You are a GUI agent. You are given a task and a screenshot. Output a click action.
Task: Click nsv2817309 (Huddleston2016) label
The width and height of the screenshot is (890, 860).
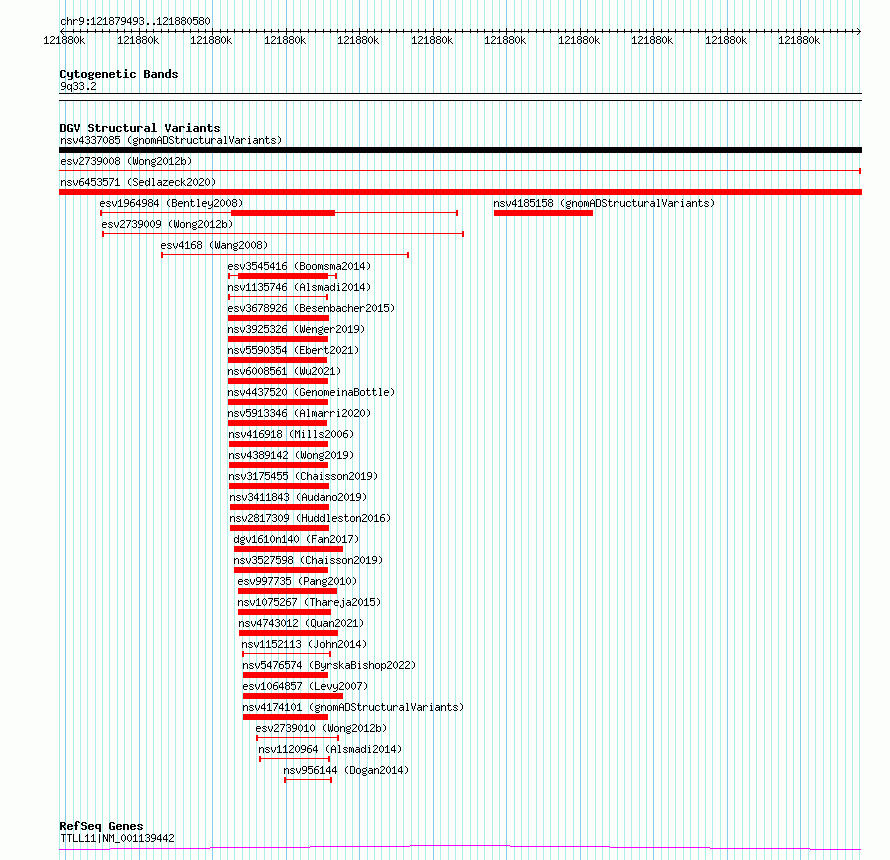(x=310, y=518)
